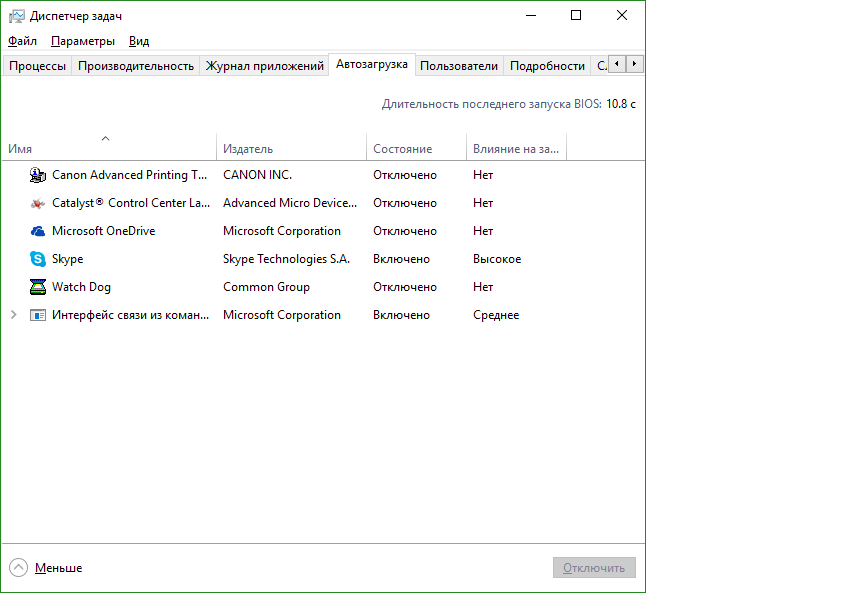Viewport: 864px width, 593px height.
Task: Select Интерфейс связи из коман... entry name
Action: [x=131, y=315]
